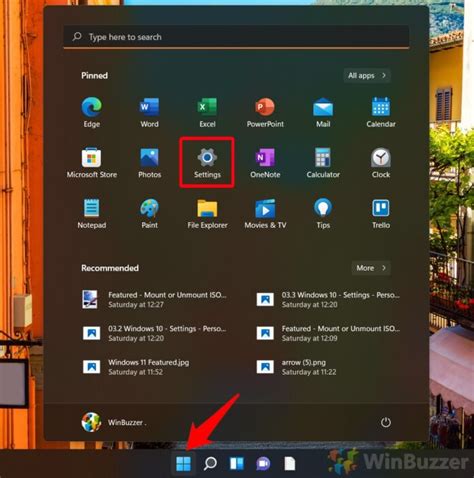Launch Movies & TV app
Screen dimensions: 474x478
(x=265, y=213)
